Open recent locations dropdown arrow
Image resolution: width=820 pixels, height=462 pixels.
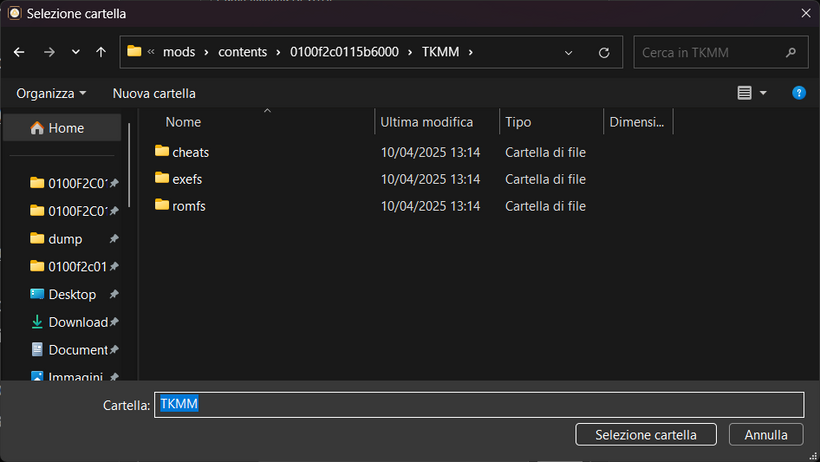(x=76, y=52)
